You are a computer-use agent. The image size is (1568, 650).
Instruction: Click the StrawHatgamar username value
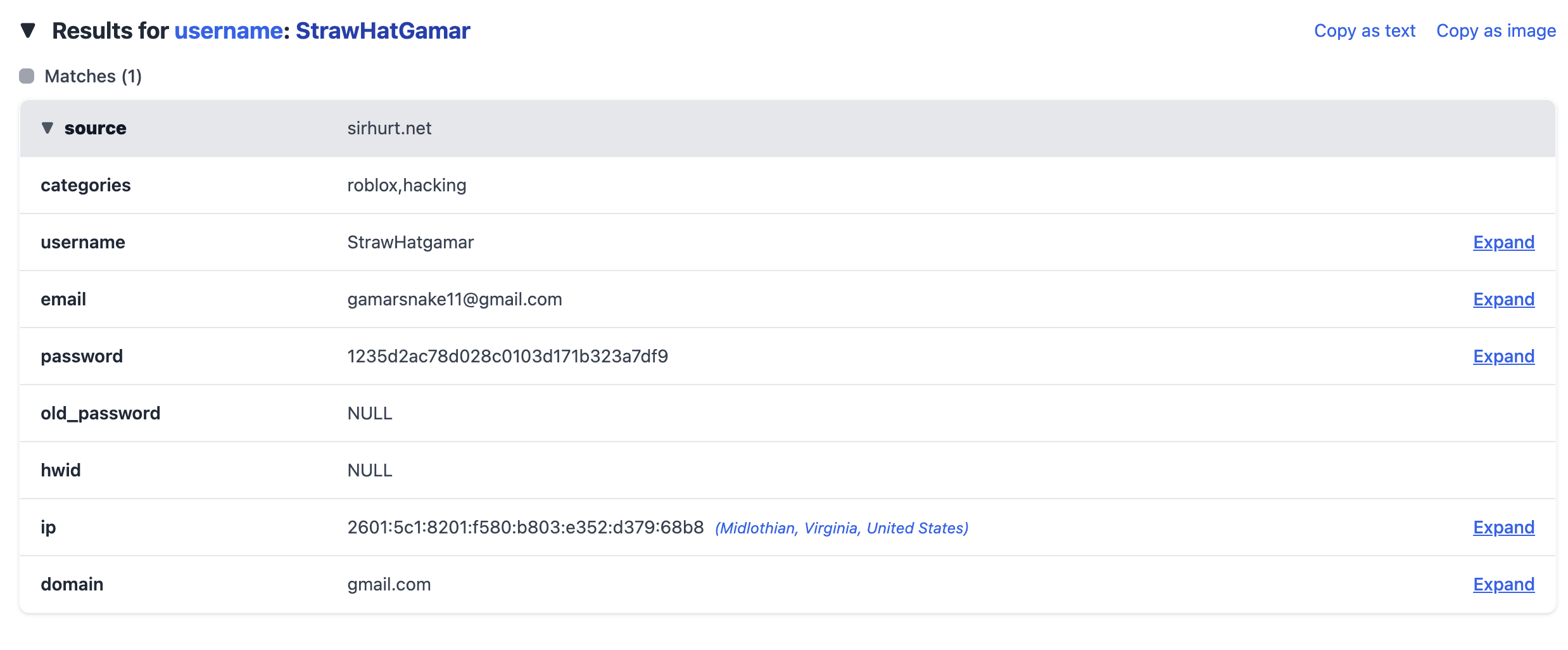(x=410, y=242)
